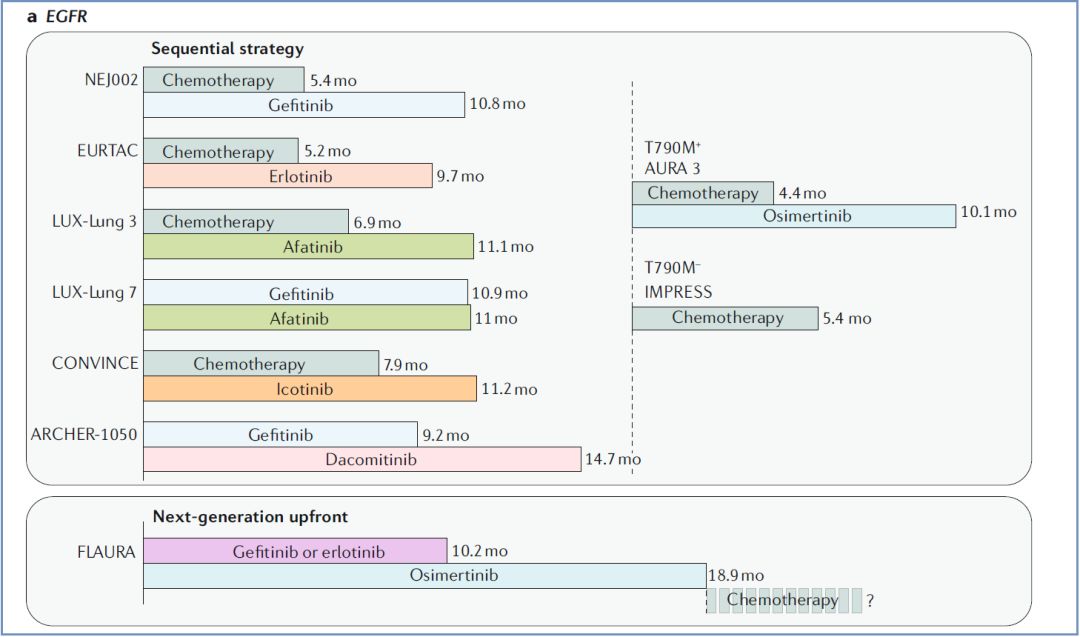
Task: Click the 'EURTAC' trial label
Action: [x=107, y=151]
